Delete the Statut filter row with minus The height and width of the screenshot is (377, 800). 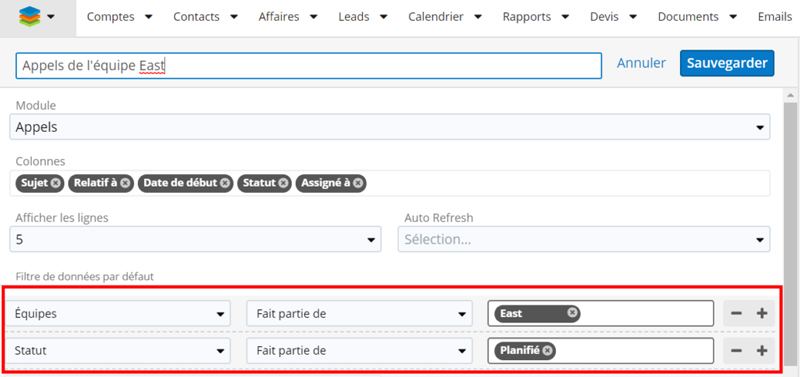[736, 350]
